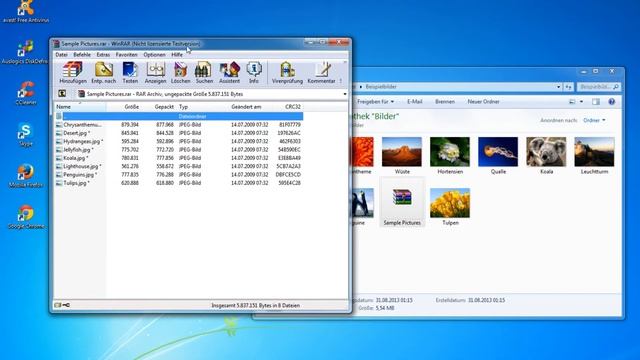Viewport: 640px width, 360px height.
Task: Select the Auslogics DiskDefrag desktop icon
Action: click(x=25, y=52)
